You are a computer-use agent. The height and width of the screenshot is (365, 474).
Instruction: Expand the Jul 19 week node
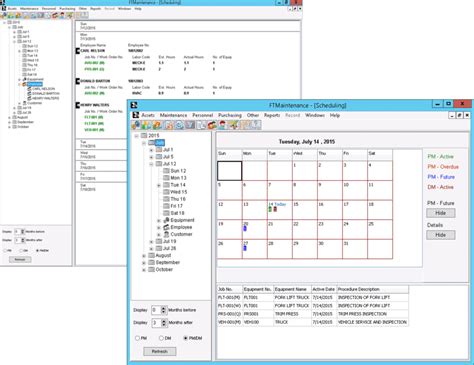point(151,241)
